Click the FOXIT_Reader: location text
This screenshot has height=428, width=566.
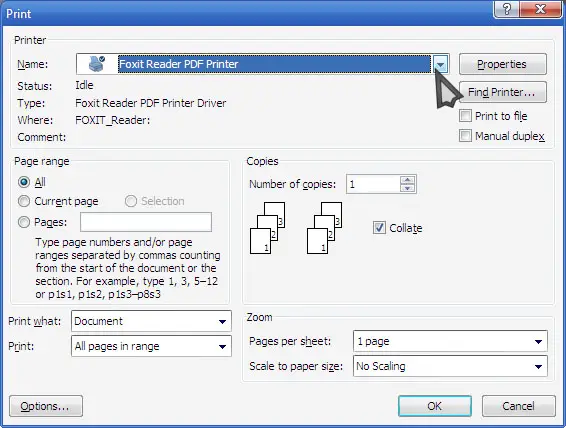113,120
